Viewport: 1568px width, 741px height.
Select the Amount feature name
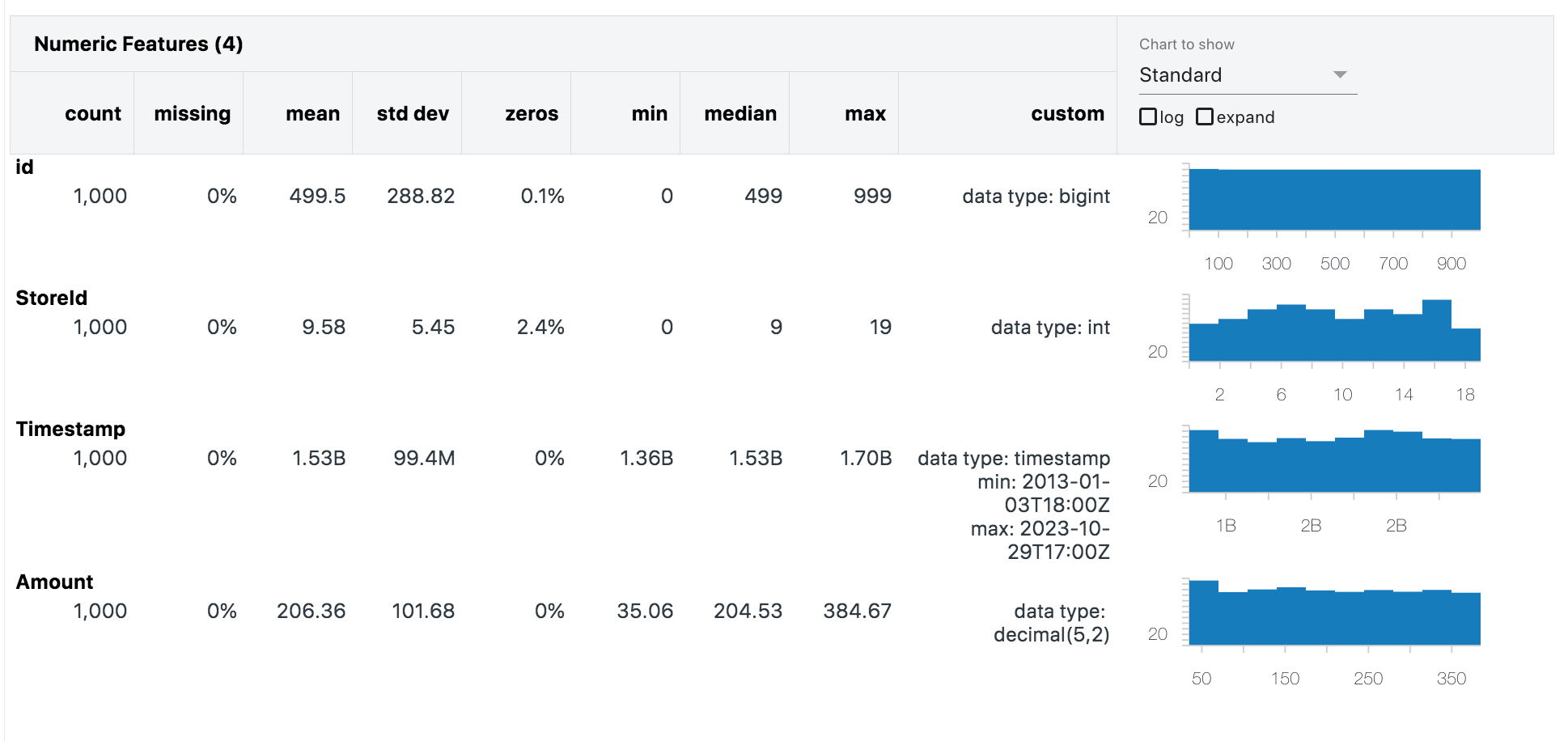pyautogui.click(x=54, y=582)
